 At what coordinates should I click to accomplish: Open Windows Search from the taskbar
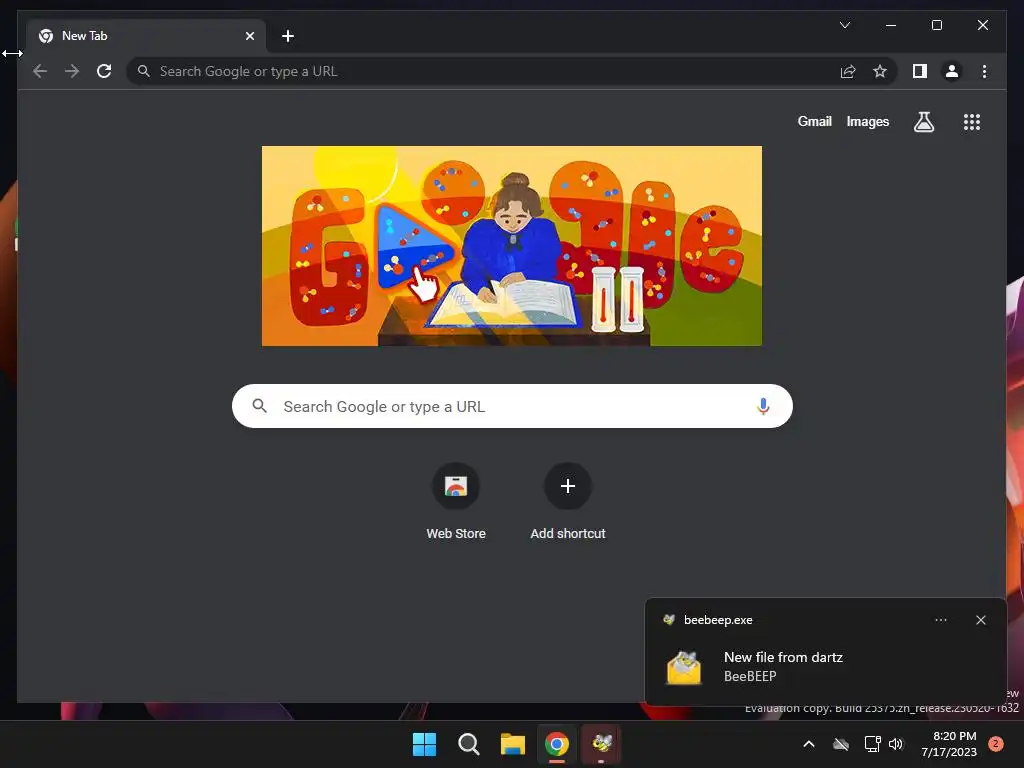click(469, 744)
